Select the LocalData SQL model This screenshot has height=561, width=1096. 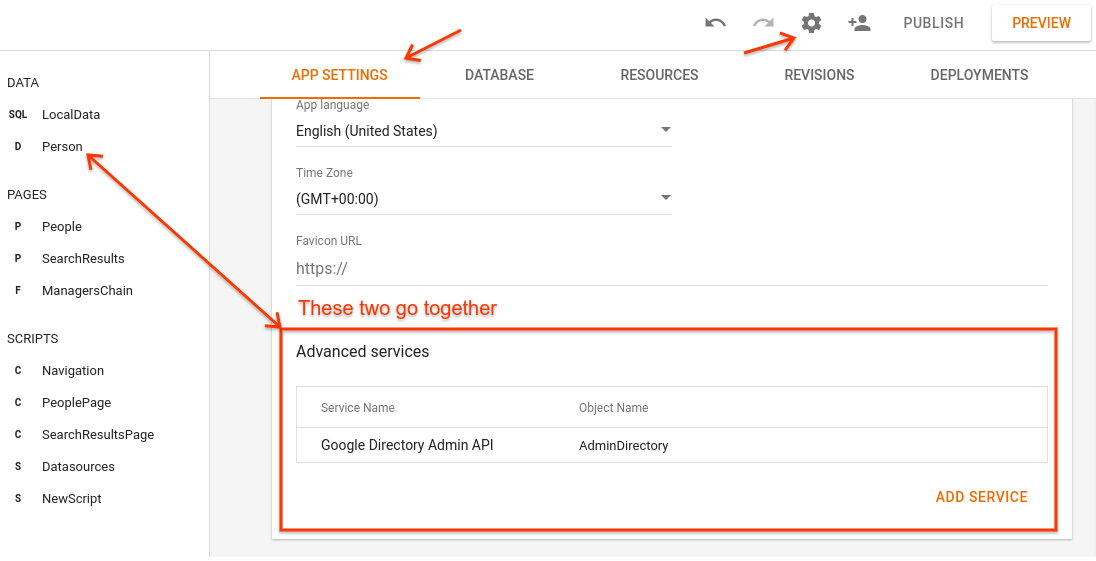pos(71,115)
